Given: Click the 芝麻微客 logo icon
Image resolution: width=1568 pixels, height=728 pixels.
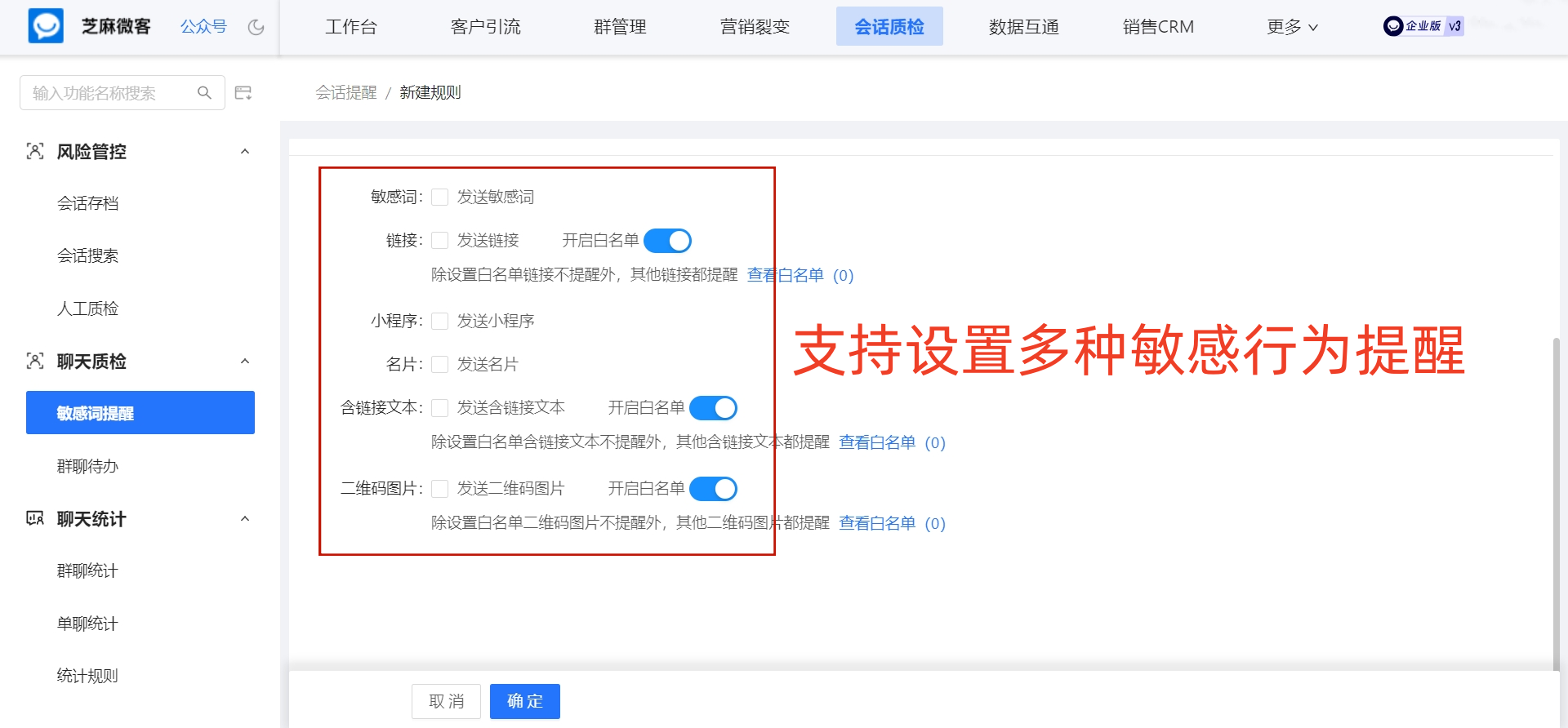Looking at the screenshot, I should [46, 26].
